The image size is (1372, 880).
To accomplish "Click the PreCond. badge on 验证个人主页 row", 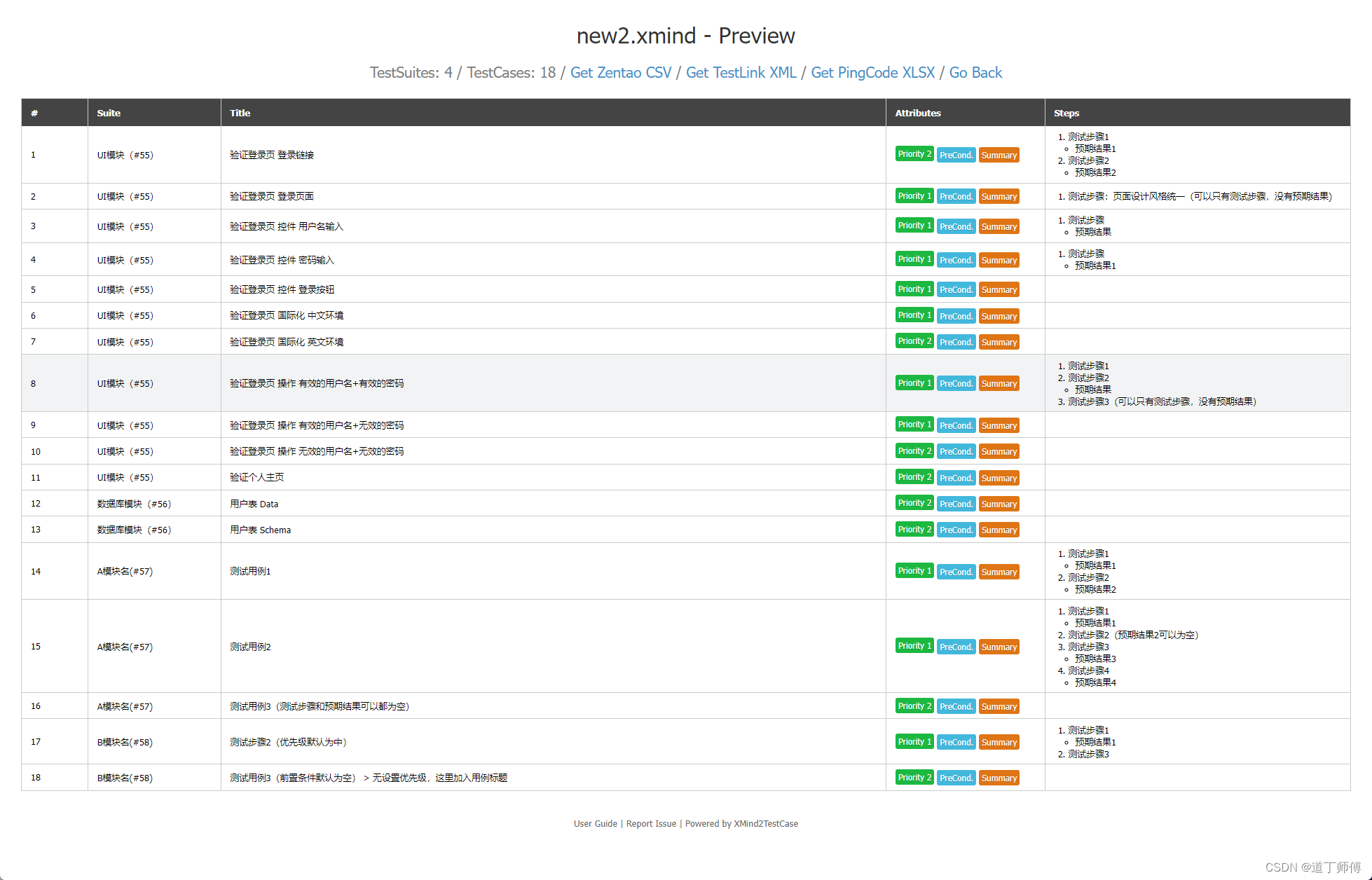I will click(956, 477).
